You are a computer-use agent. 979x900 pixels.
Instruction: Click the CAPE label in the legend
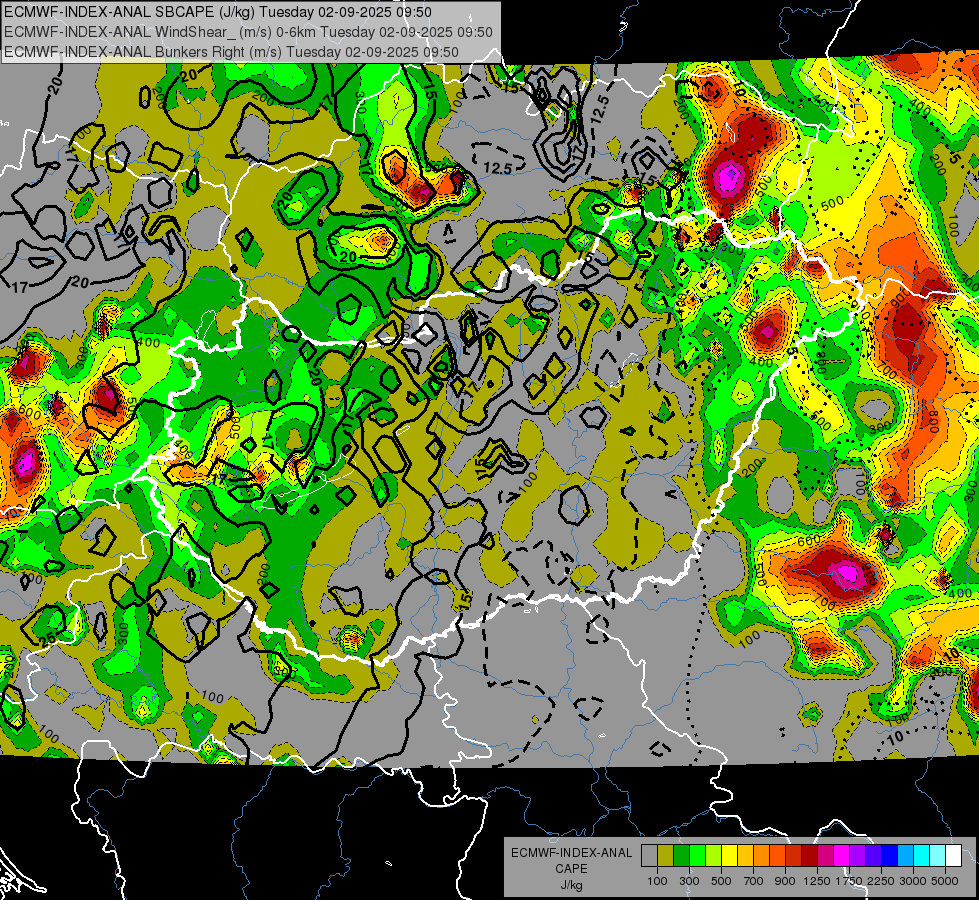[571, 868]
